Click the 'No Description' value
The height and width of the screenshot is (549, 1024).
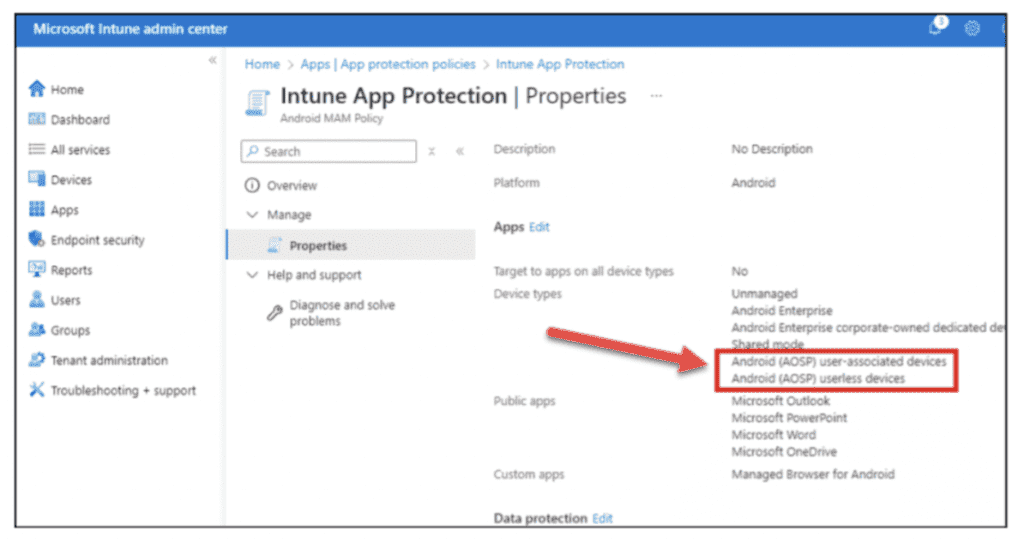pos(772,149)
